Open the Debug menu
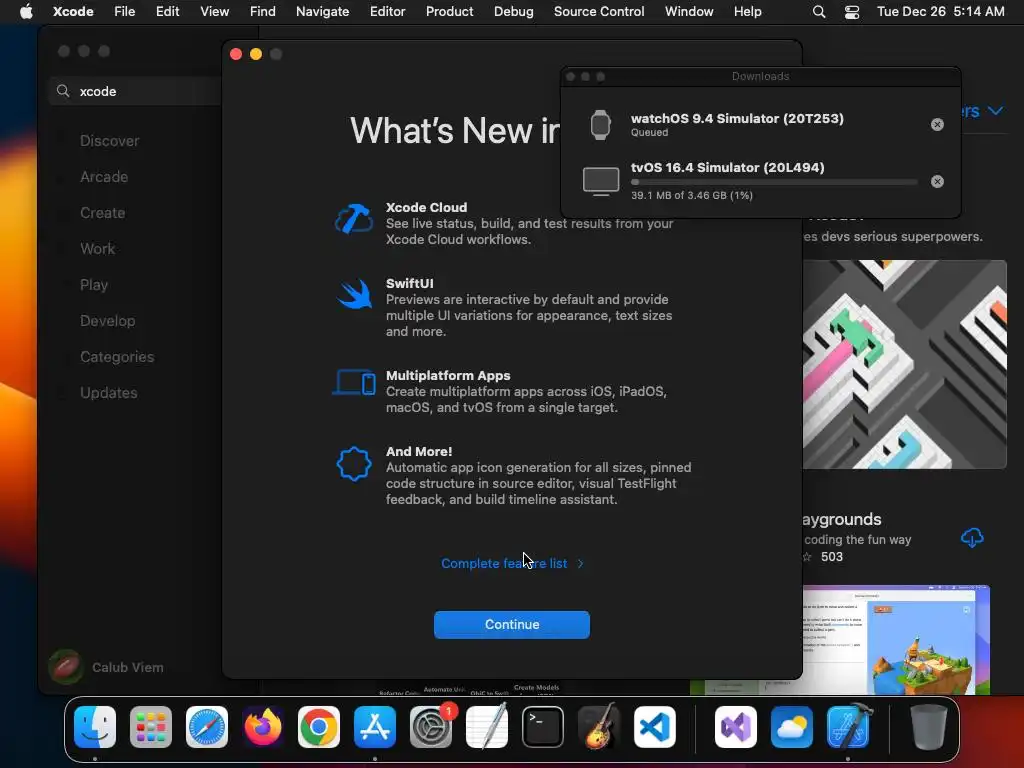 coord(513,11)
